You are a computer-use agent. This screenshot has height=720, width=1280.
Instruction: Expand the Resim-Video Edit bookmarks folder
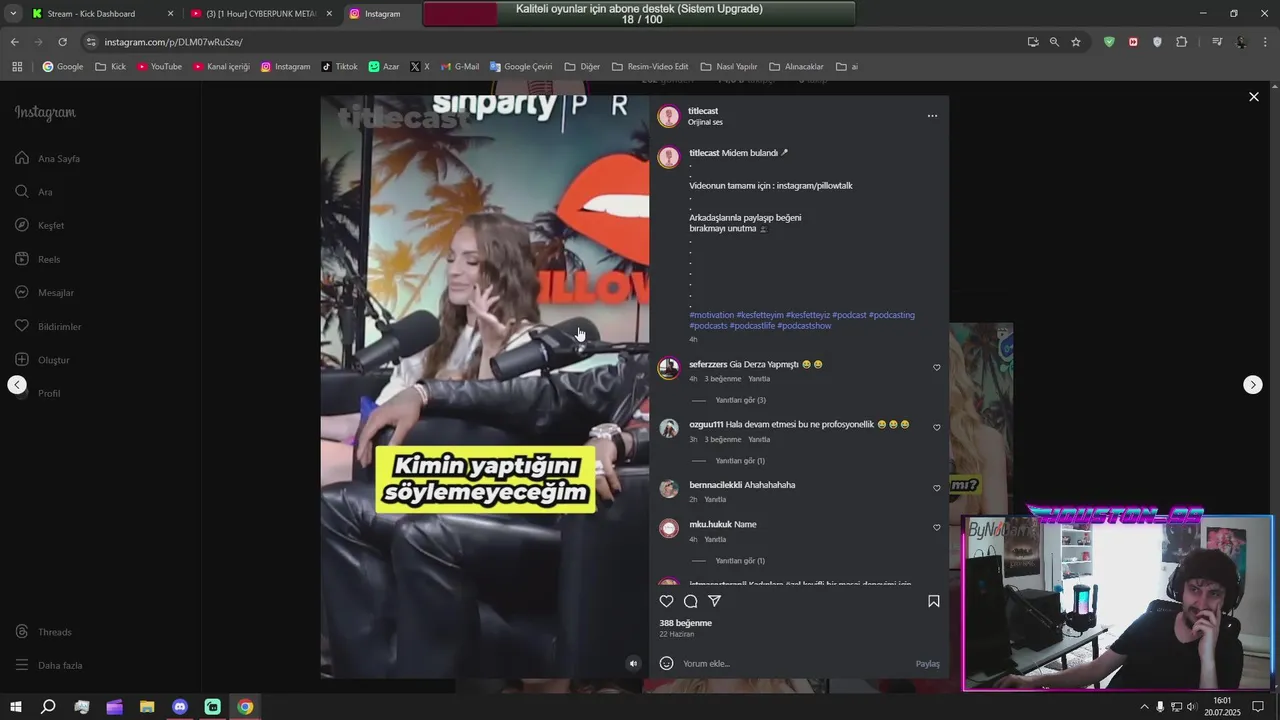(x=650, y=67)
